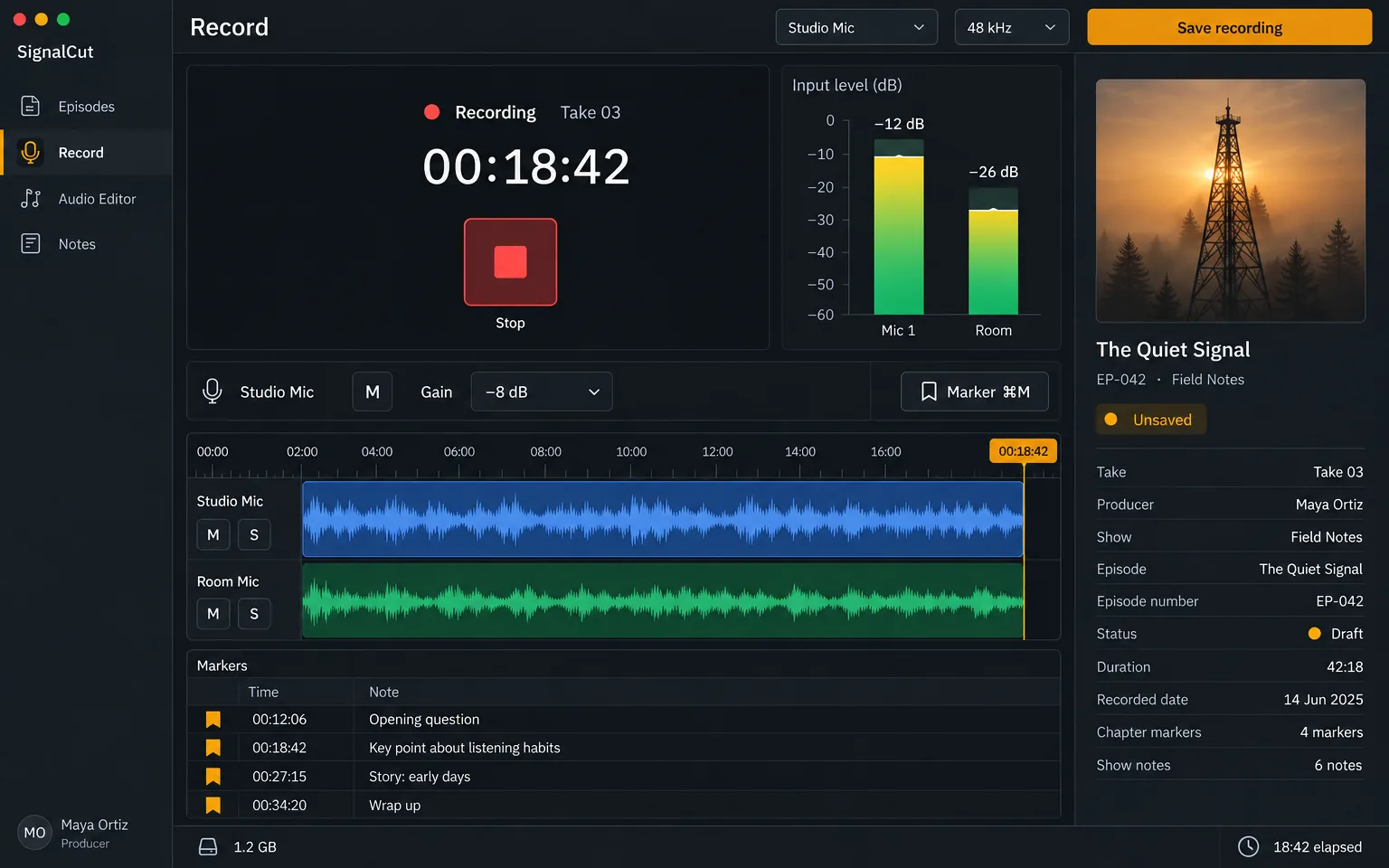The height and width of the screenshot is (868, 1389).
Task: Click the Episodes document icon
Action: tap(31, 107)
